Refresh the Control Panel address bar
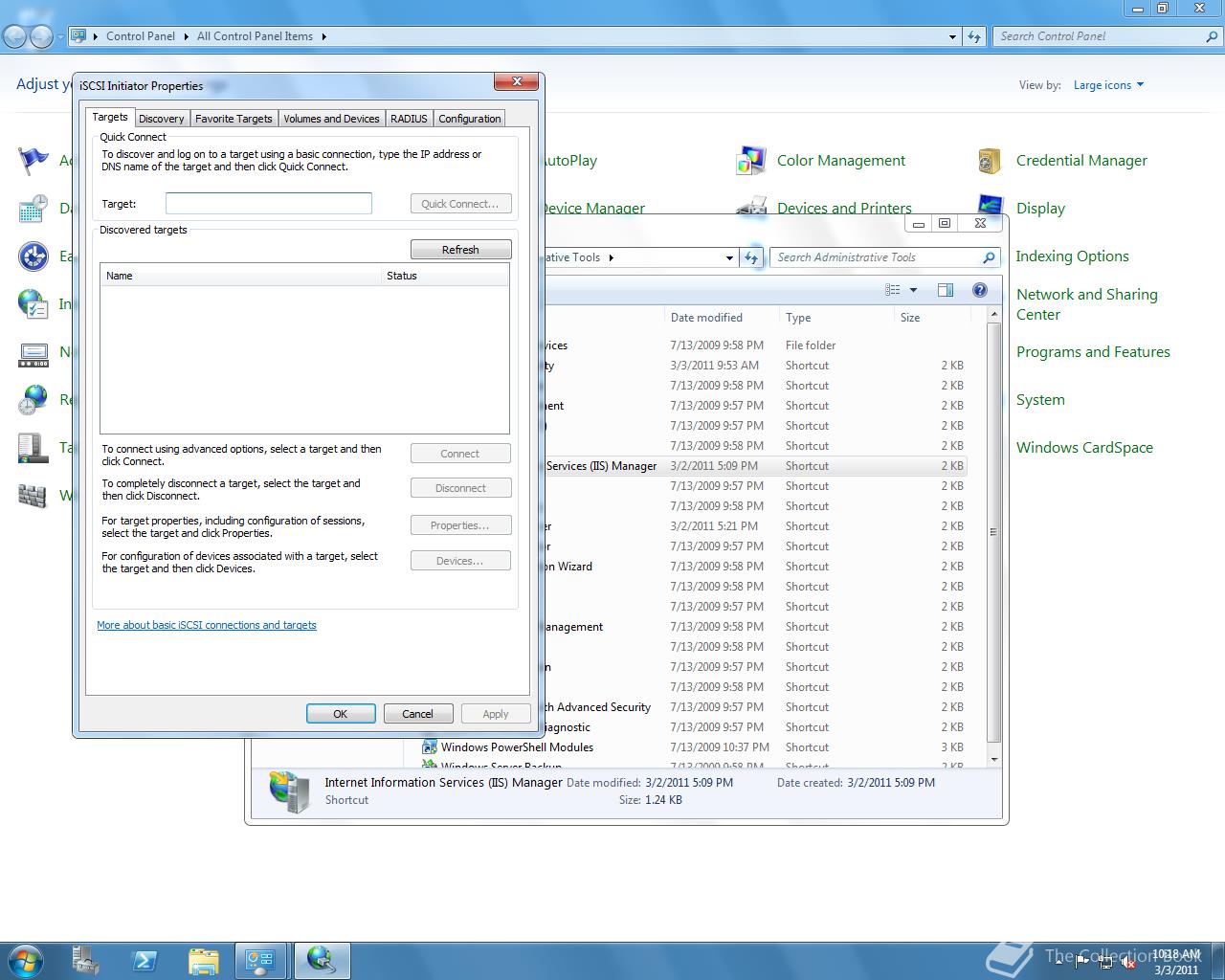The width and height of the screenshot is (1225, 980). click(x=974, y=36)
